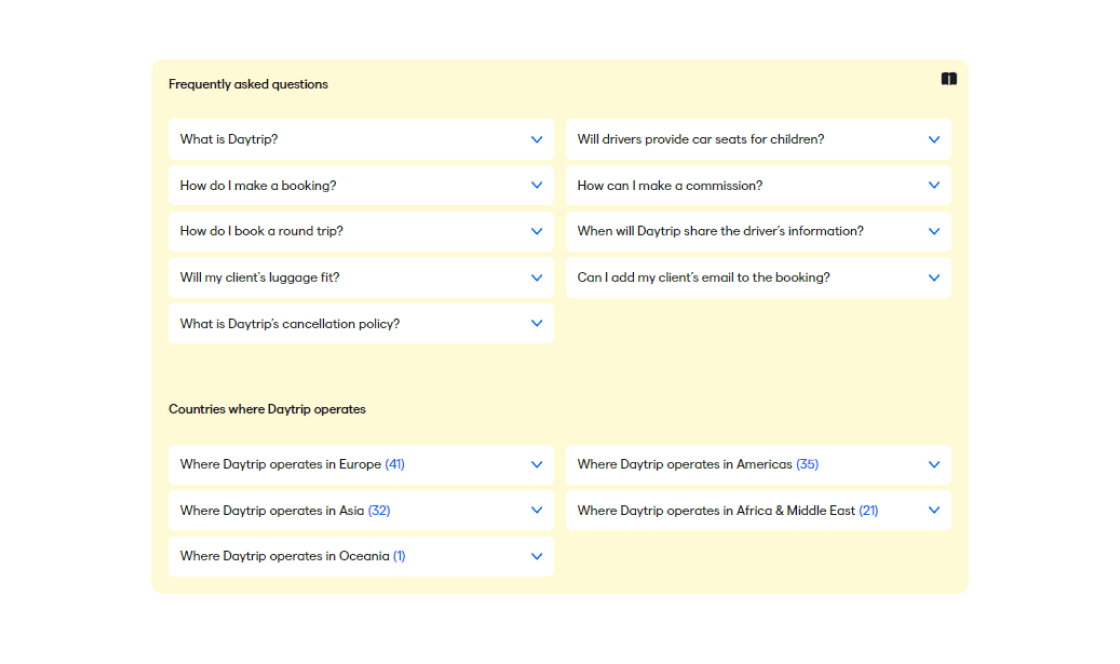The image size is (1120, 664).
Task: Open "How do I book a round trip?"
Action: tap(361, 231)
